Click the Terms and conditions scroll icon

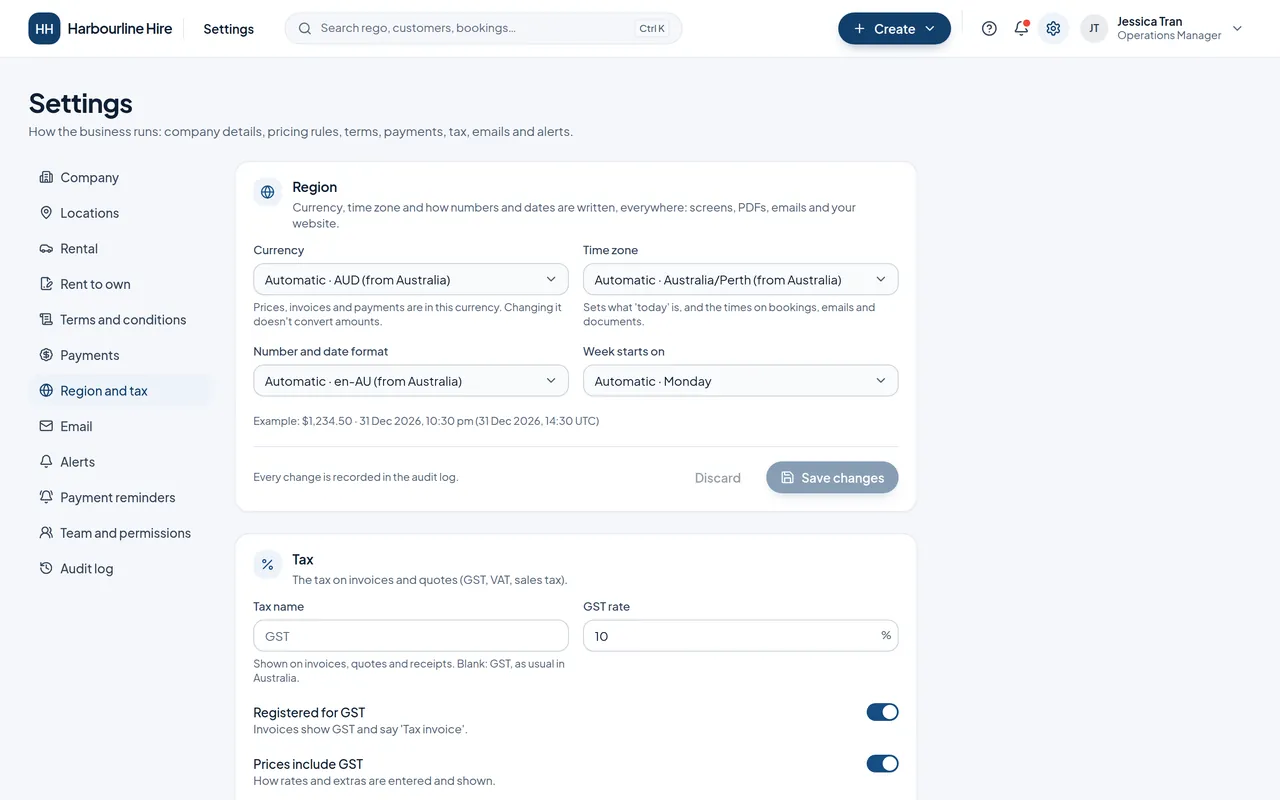46,319
